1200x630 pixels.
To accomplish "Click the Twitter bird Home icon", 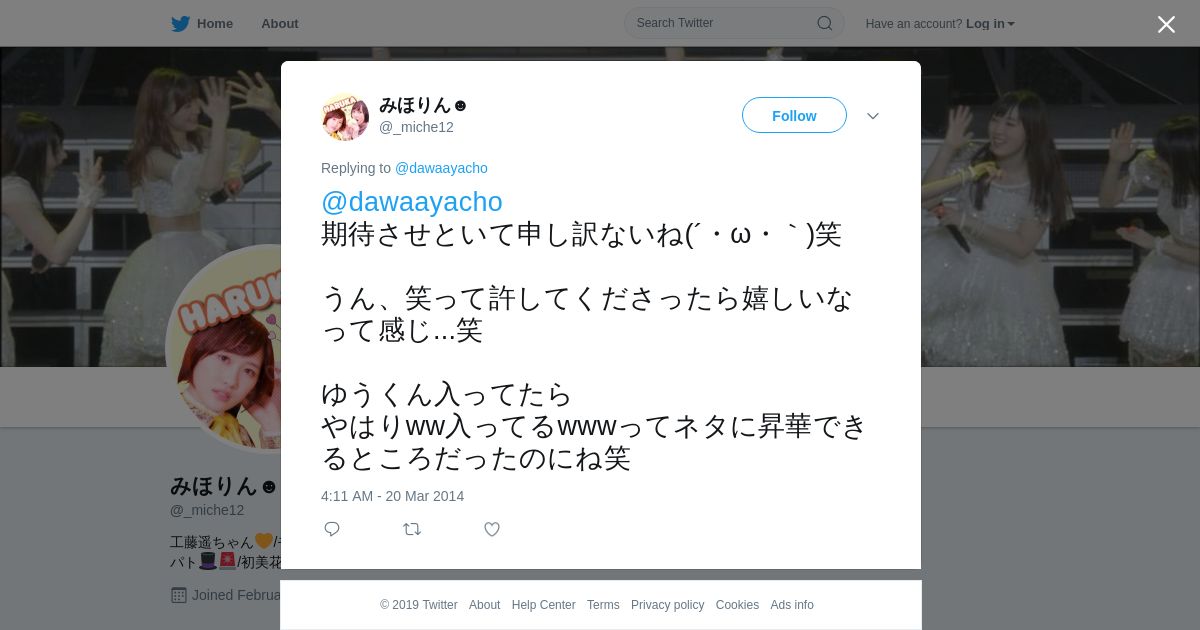I will (x=180, y=23).
